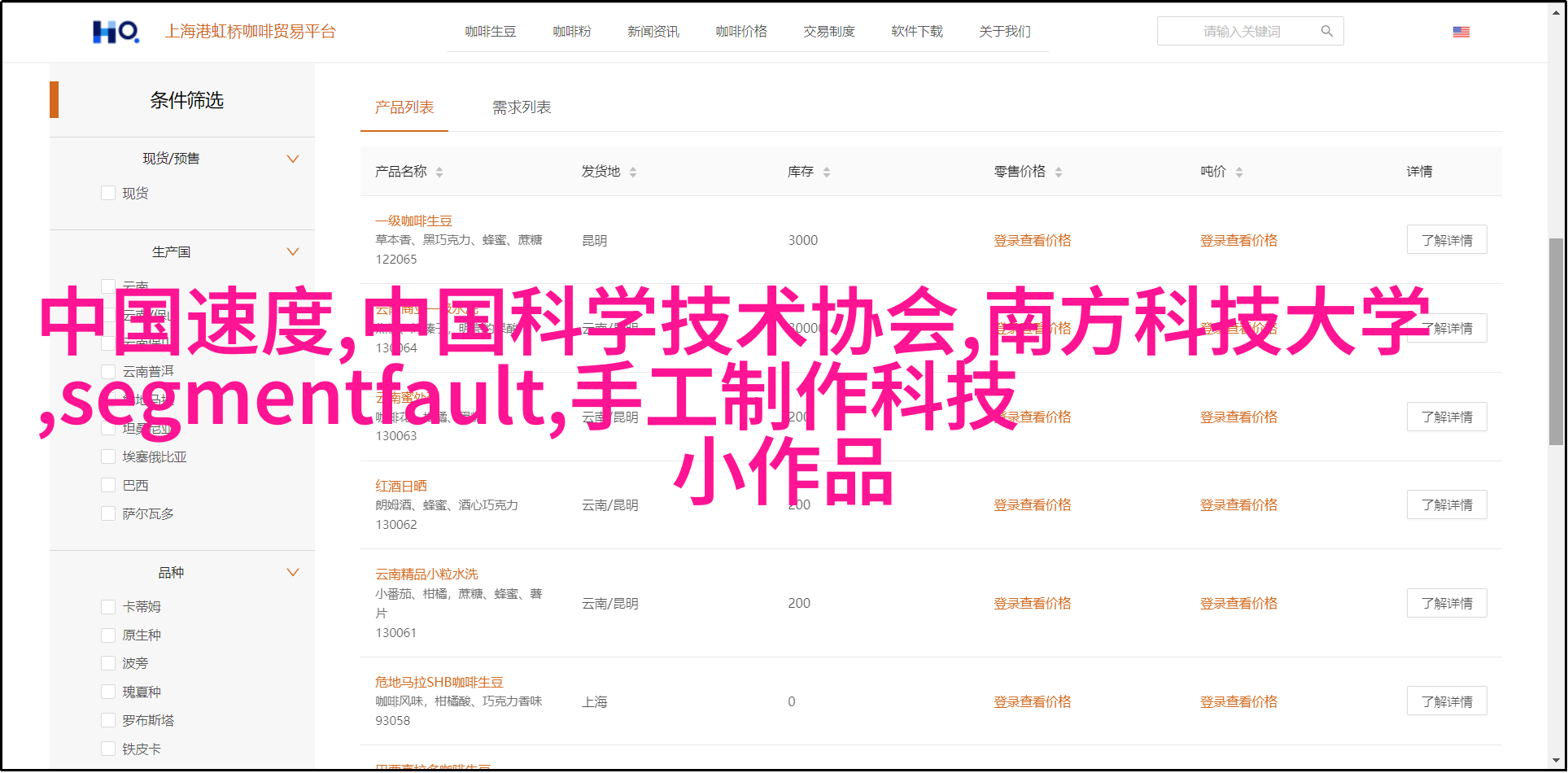Click 登录查看价格 ton price for 红酒日晒
Image resolution: width=1568 pixels, height=773 pixels.
pos(1238,504)
